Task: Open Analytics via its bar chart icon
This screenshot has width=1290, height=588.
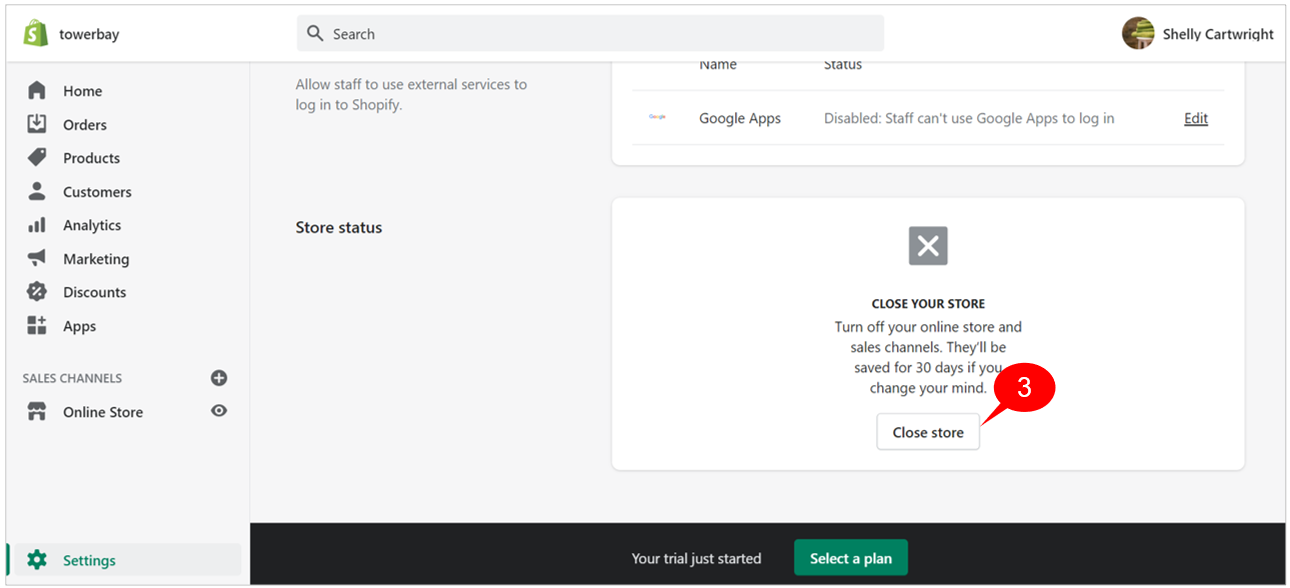Action: [x=37, y=225]
